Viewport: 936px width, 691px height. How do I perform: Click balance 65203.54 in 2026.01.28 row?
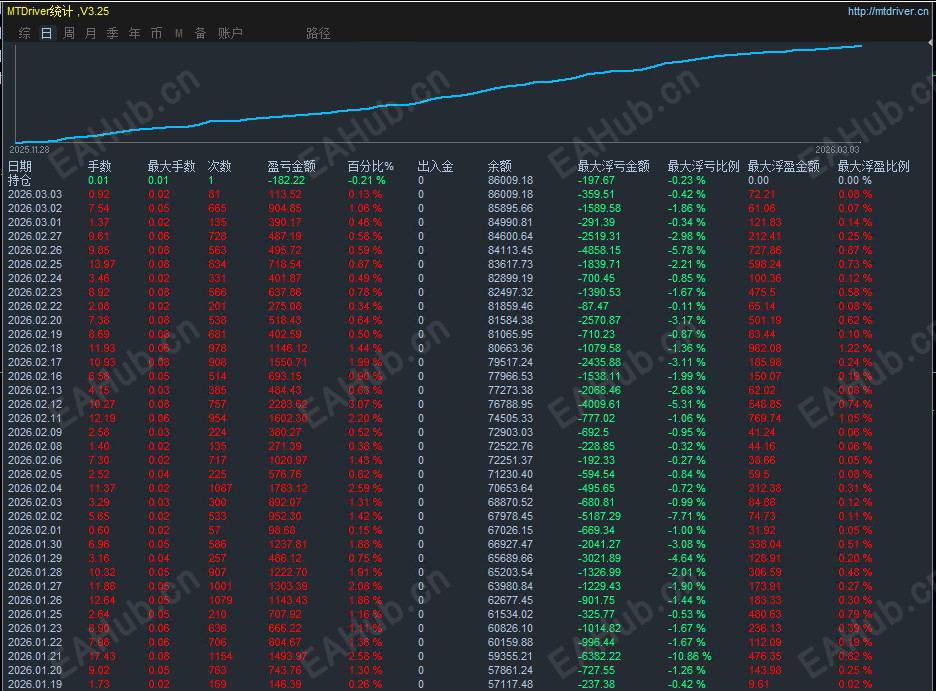click(510, 572)
